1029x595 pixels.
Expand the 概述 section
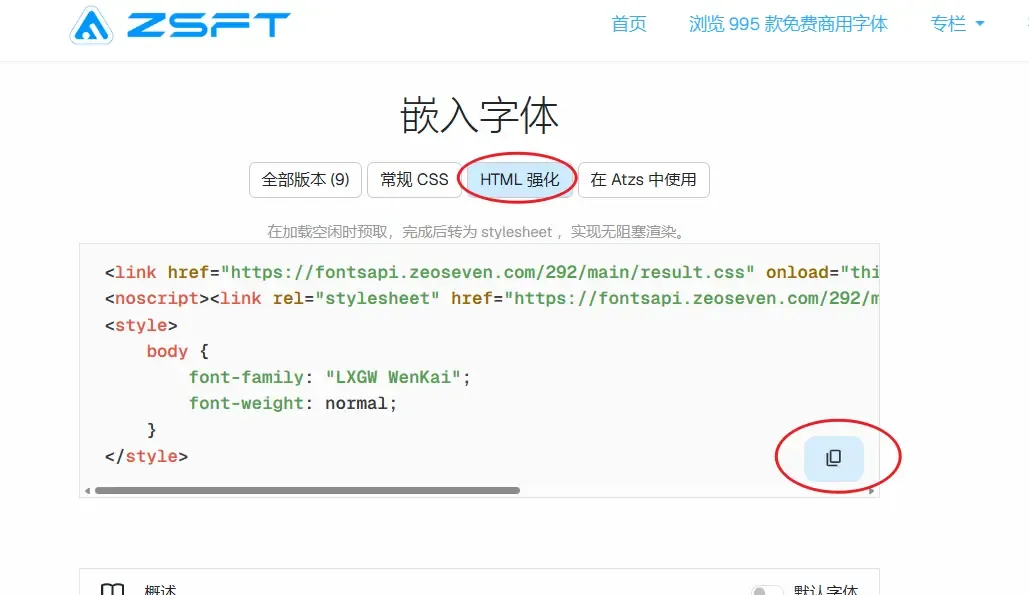pos(160,589)
